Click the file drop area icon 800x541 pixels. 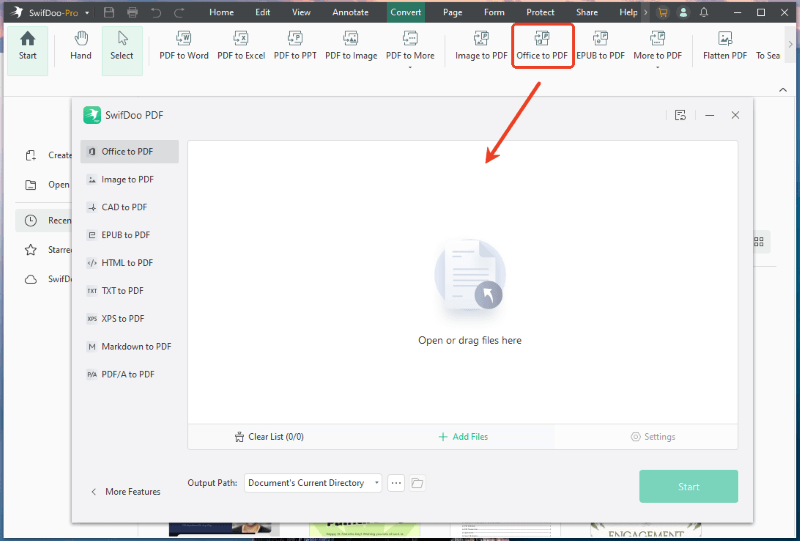point(470,276)
